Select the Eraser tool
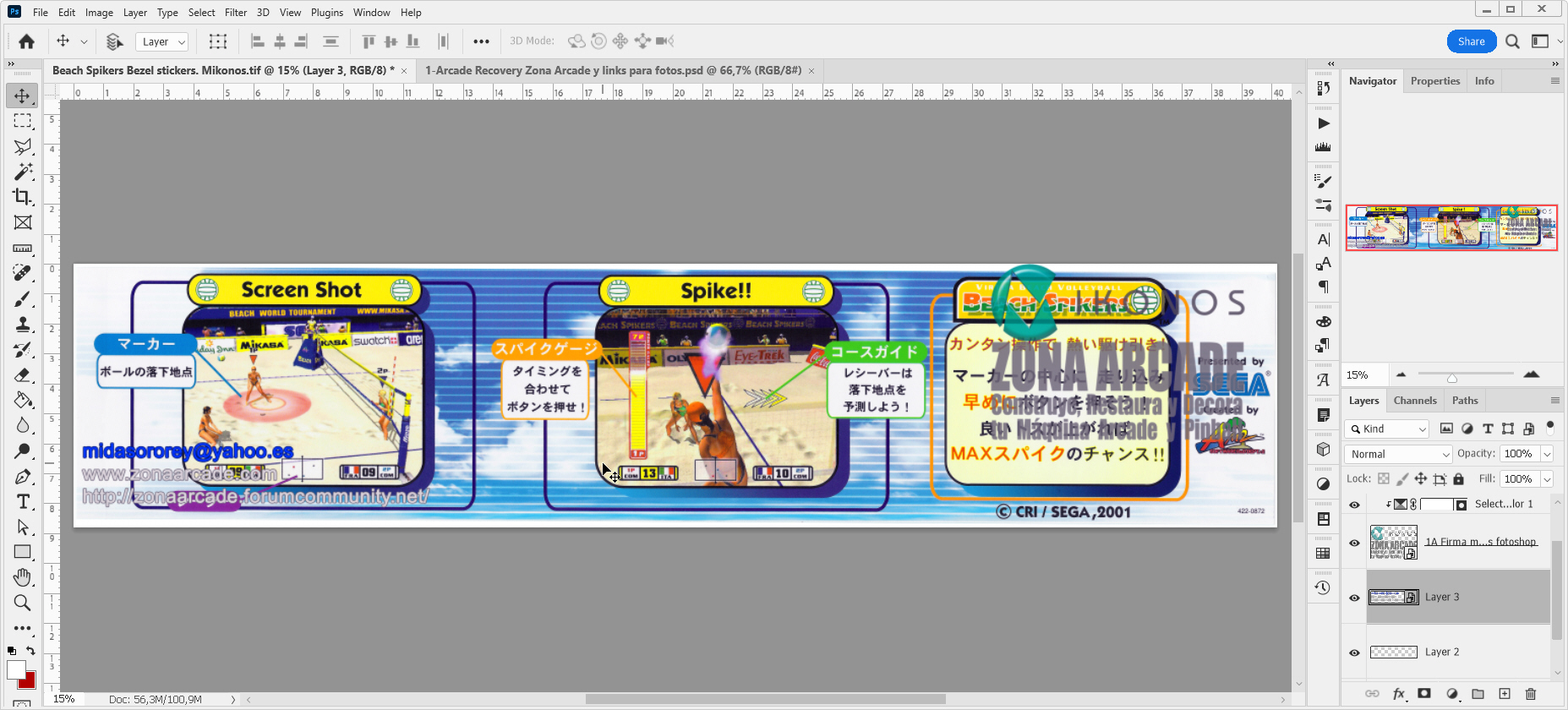 tap(23, 374)
